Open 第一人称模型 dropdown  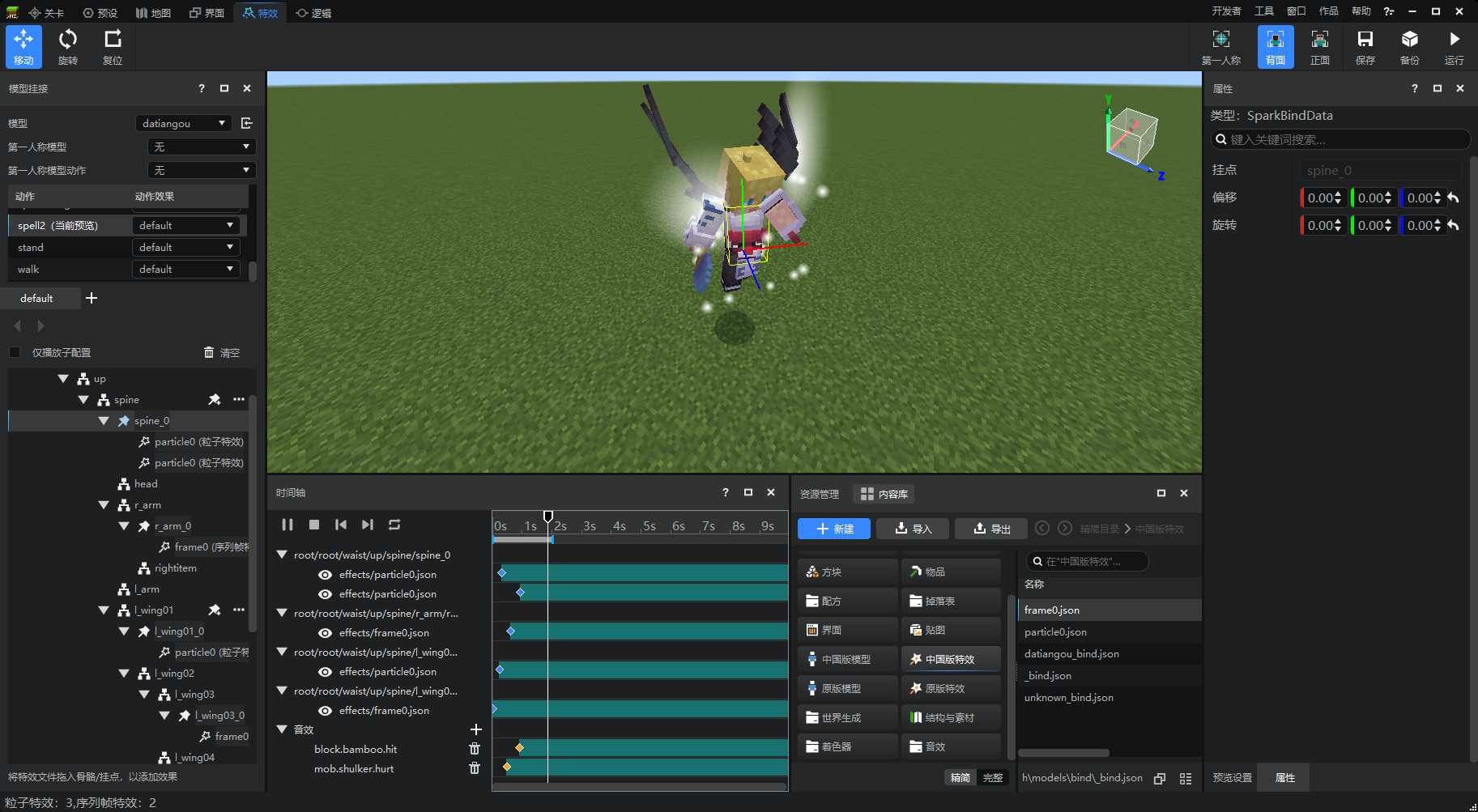click(x=202, y=147)
